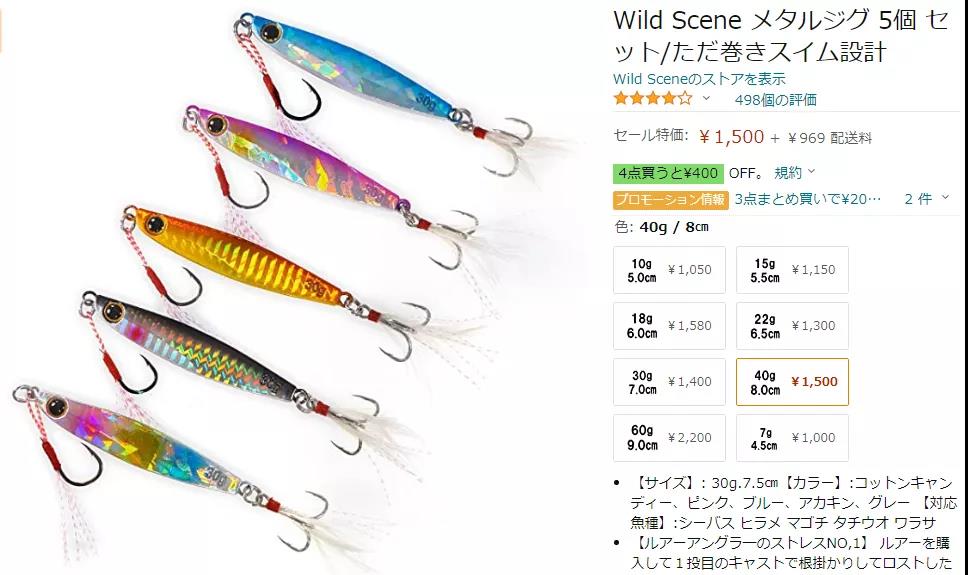The image size is (968, 575).
Task: Select the 15g 5.5cm size option
Action: pos(792,270)
